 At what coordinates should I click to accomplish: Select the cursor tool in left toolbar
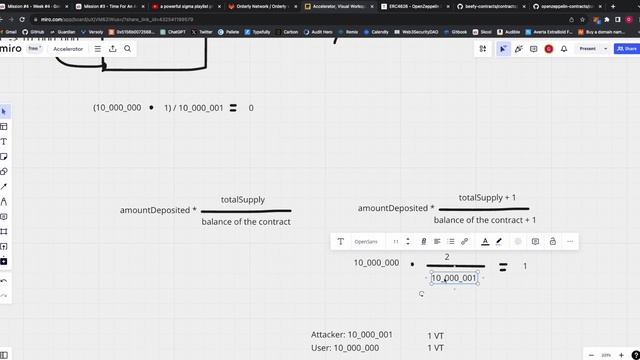4,111
